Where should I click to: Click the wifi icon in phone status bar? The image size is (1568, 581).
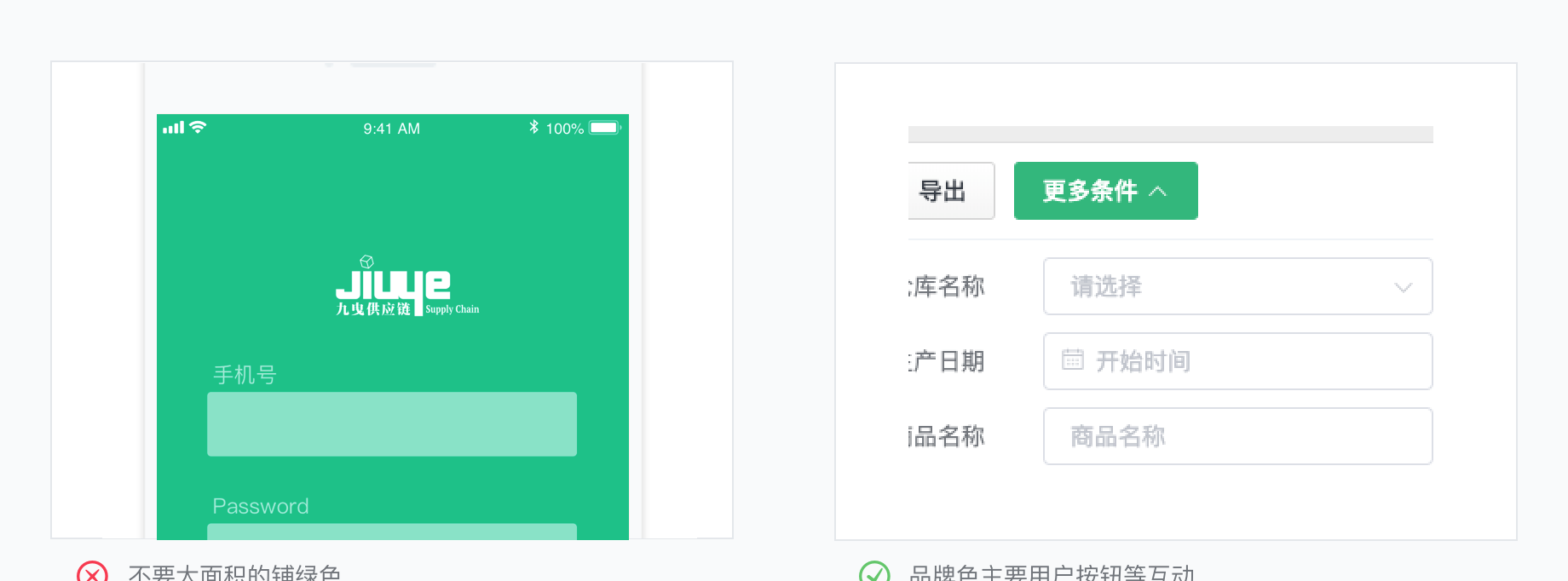pyautogui.click(x=198, y=127)
